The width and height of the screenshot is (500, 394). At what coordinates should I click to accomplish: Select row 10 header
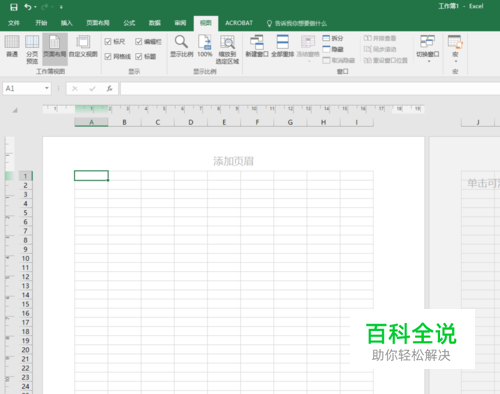click(25, 258)
